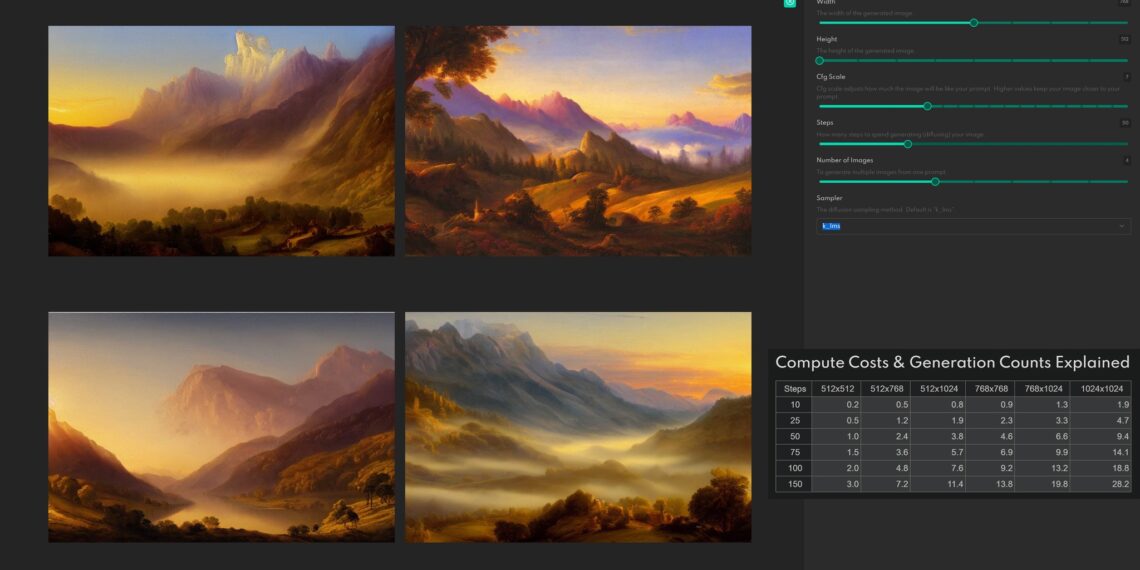1140x570 pixels.
Task: Click the '75' steps row label in table
Action: pyautogui.click(x=794, y=452)
